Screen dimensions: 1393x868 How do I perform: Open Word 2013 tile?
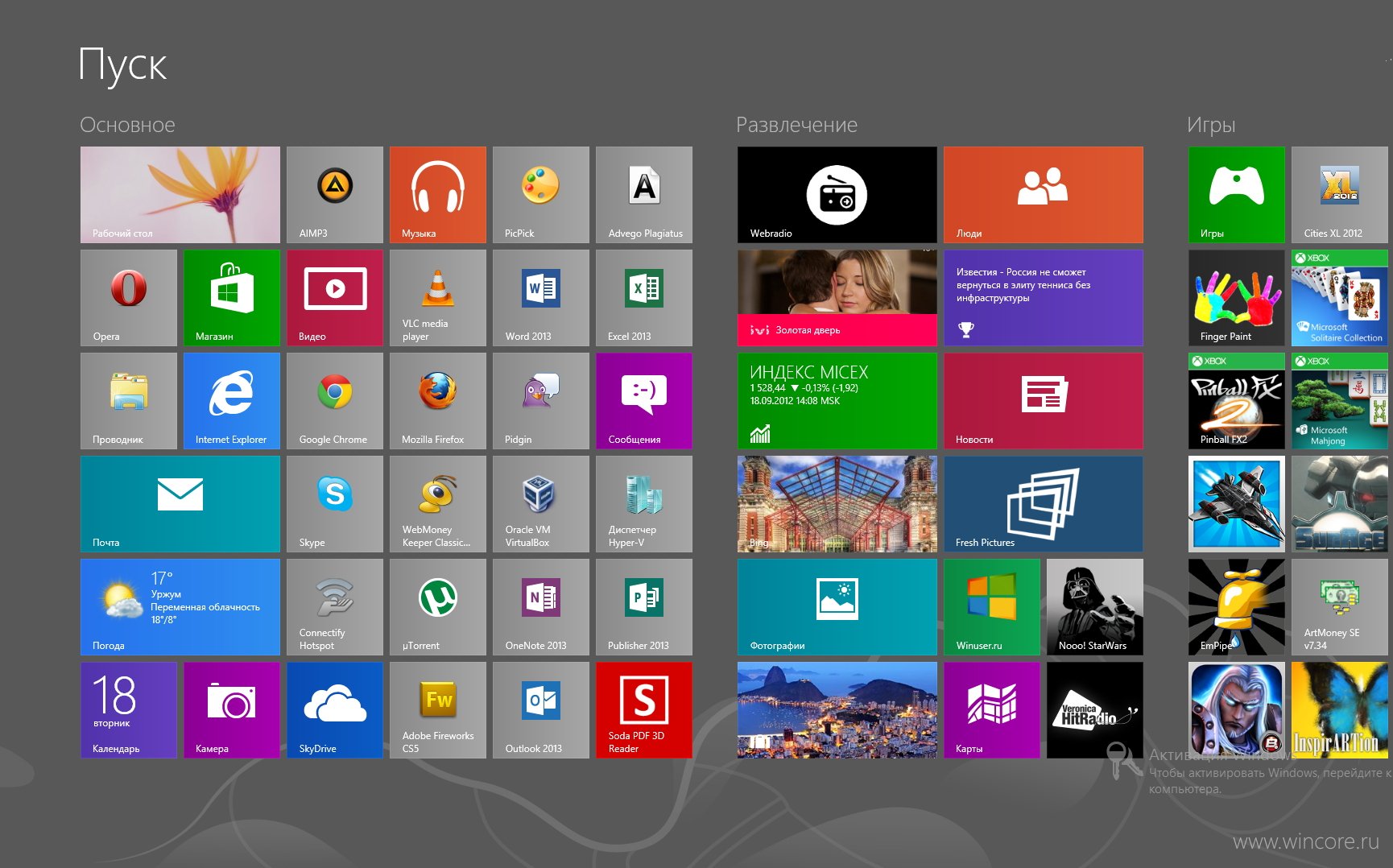pos(541,298)
